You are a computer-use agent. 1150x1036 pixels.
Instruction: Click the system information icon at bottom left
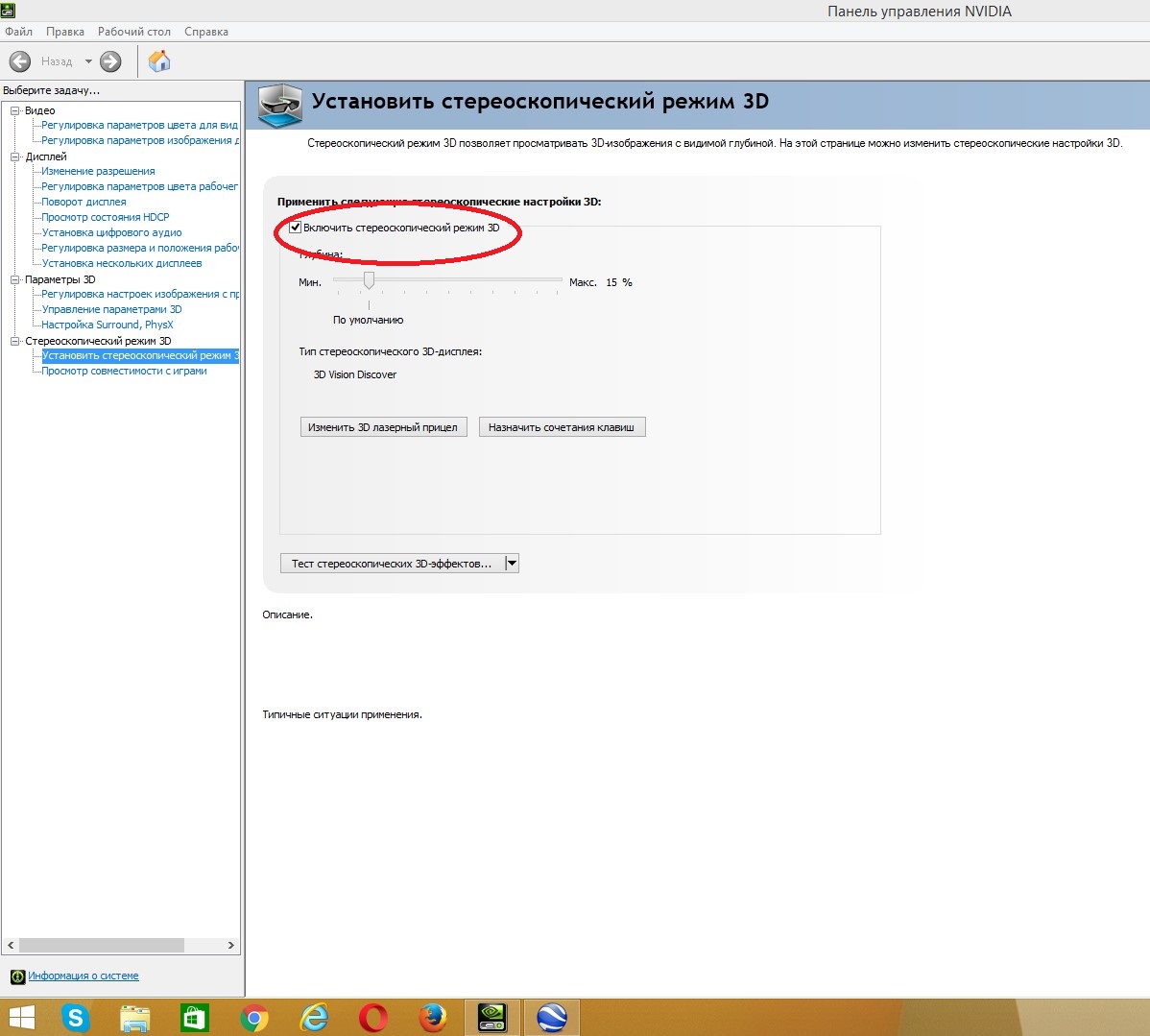(x=17, y=976)
